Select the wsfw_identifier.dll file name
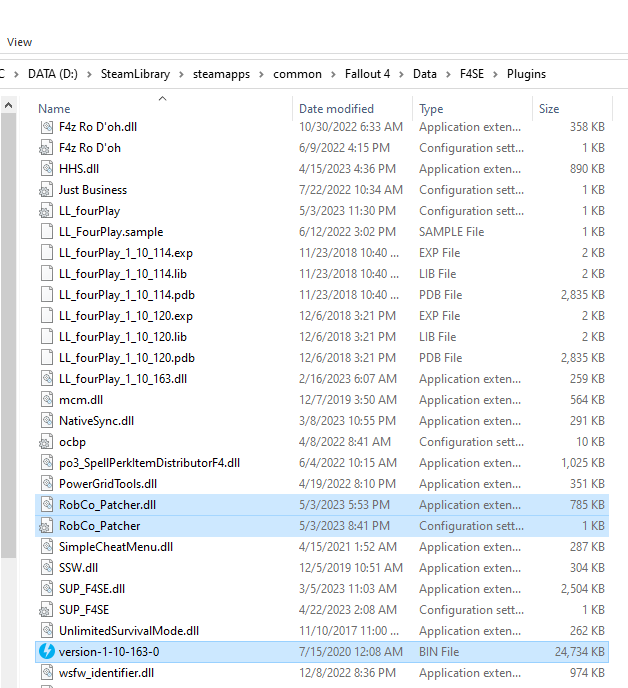 [x=106, y=673]
